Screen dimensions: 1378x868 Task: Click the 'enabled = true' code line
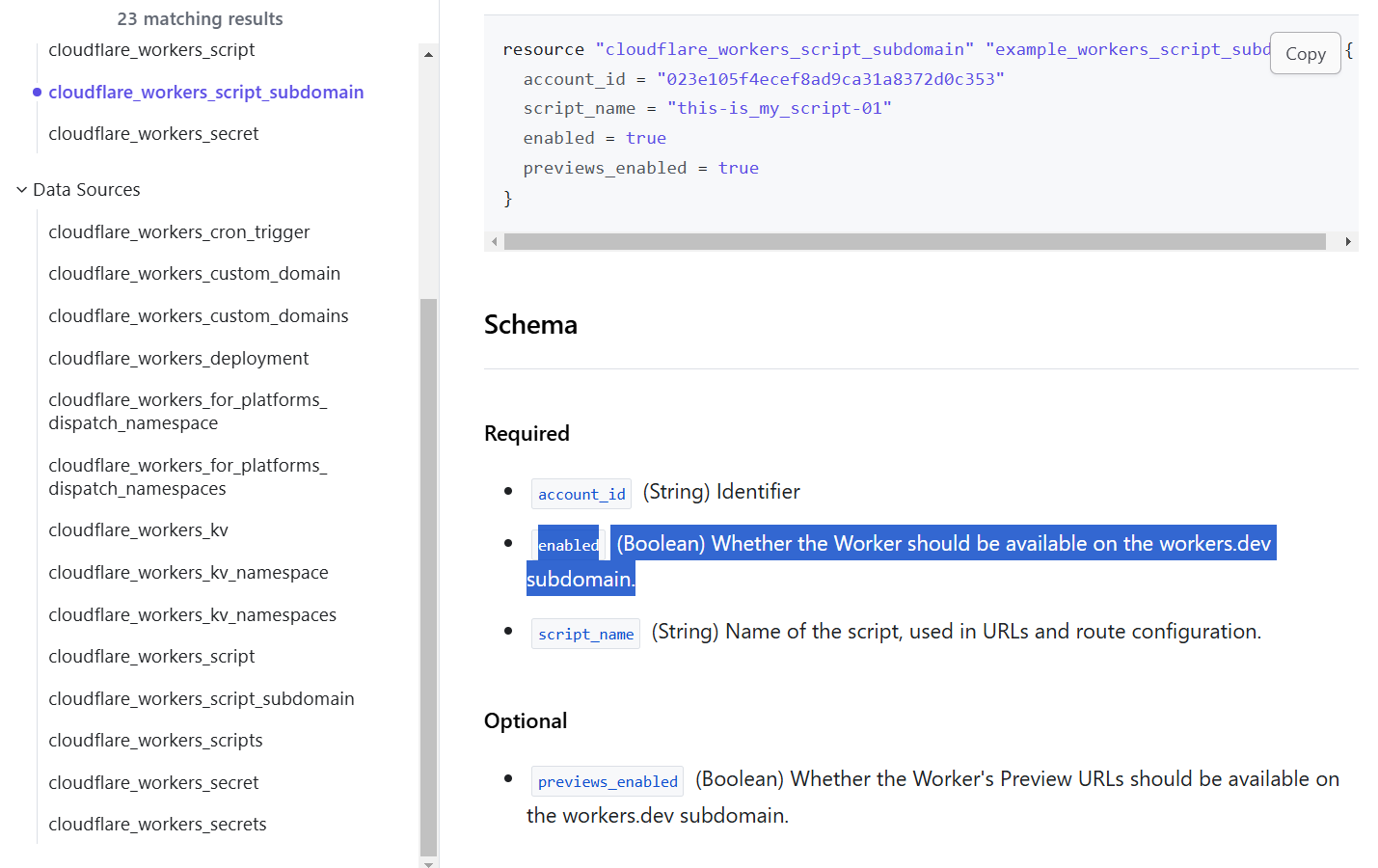(x=594, y=139)
